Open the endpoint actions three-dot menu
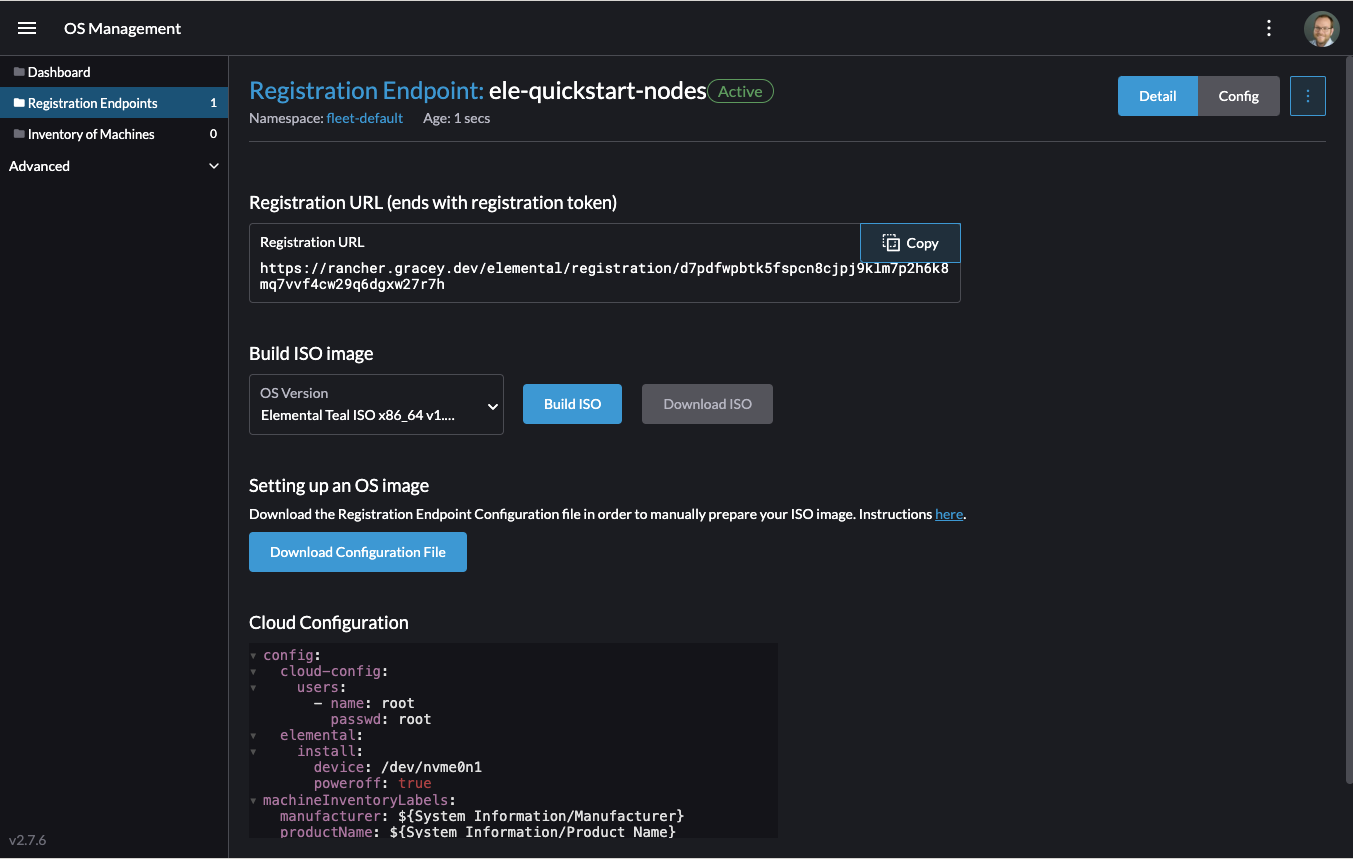This screenshot has width=1353, height=859. coord(1308,96)
